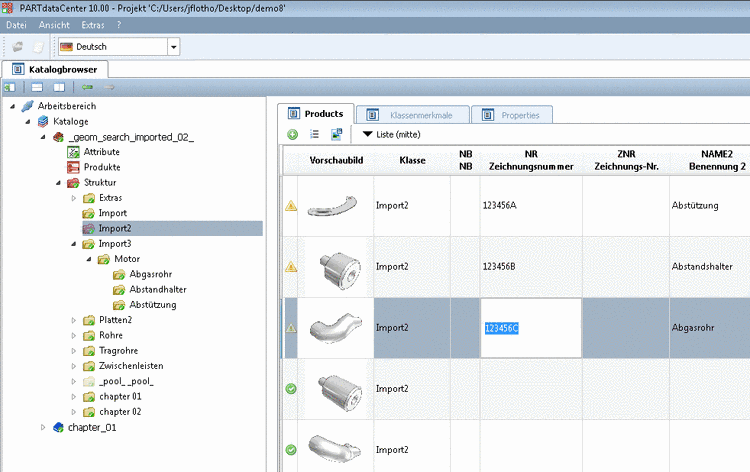Click the Arbeitsbereich workspace icon
The height and width of the screenshot is (472, 750).
27,106
